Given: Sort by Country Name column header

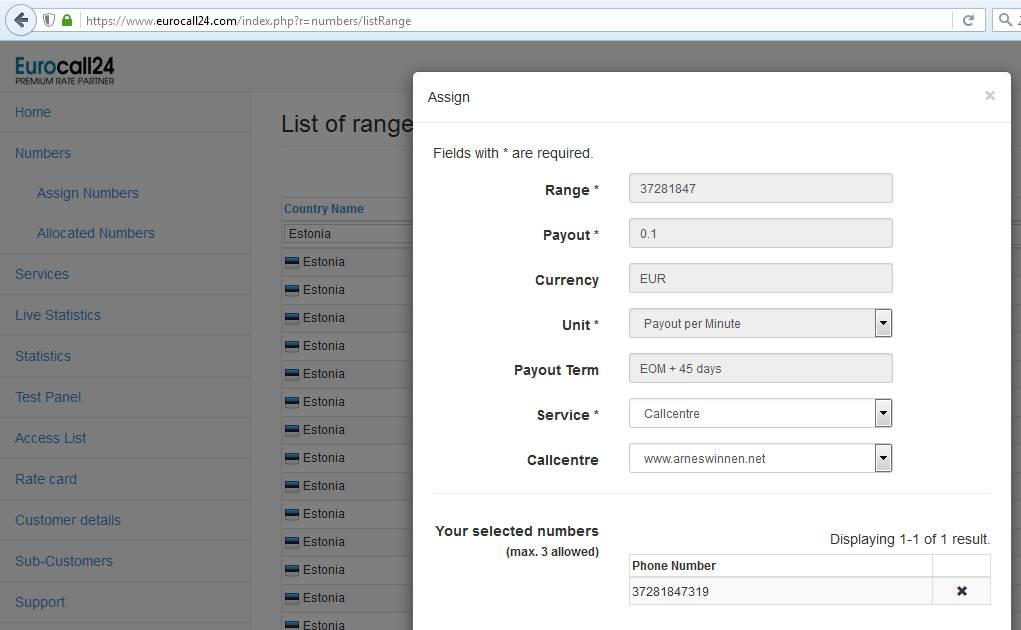Looking at the screenshot, I should tap(324, 209).
